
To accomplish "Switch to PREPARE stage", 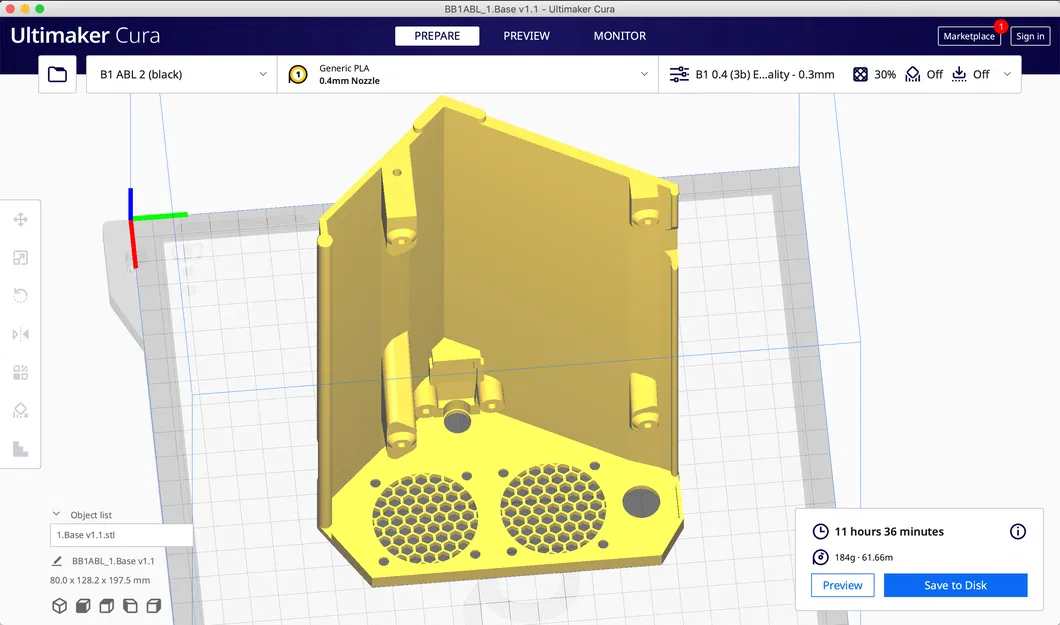I will point(437,36).
